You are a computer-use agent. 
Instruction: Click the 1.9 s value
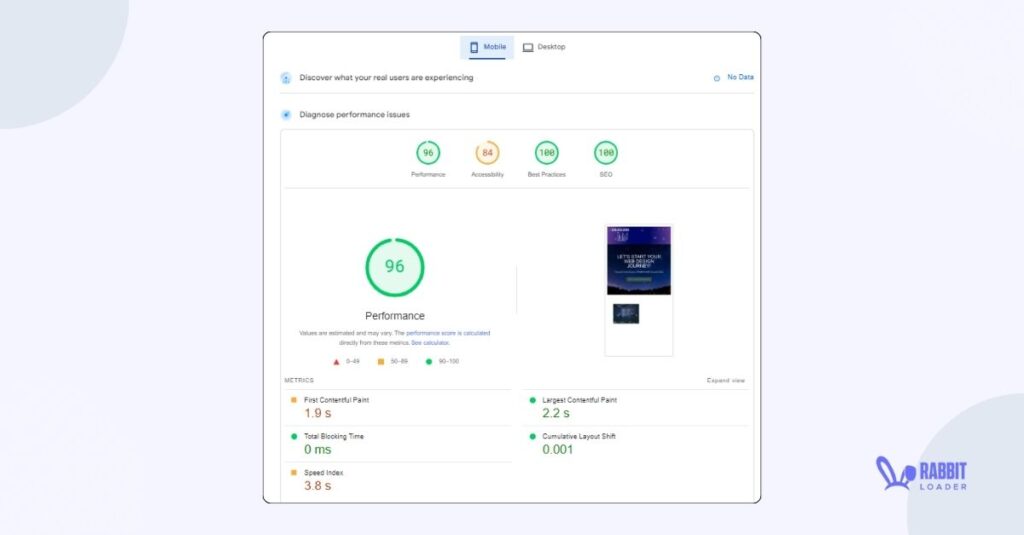(317, 413)
